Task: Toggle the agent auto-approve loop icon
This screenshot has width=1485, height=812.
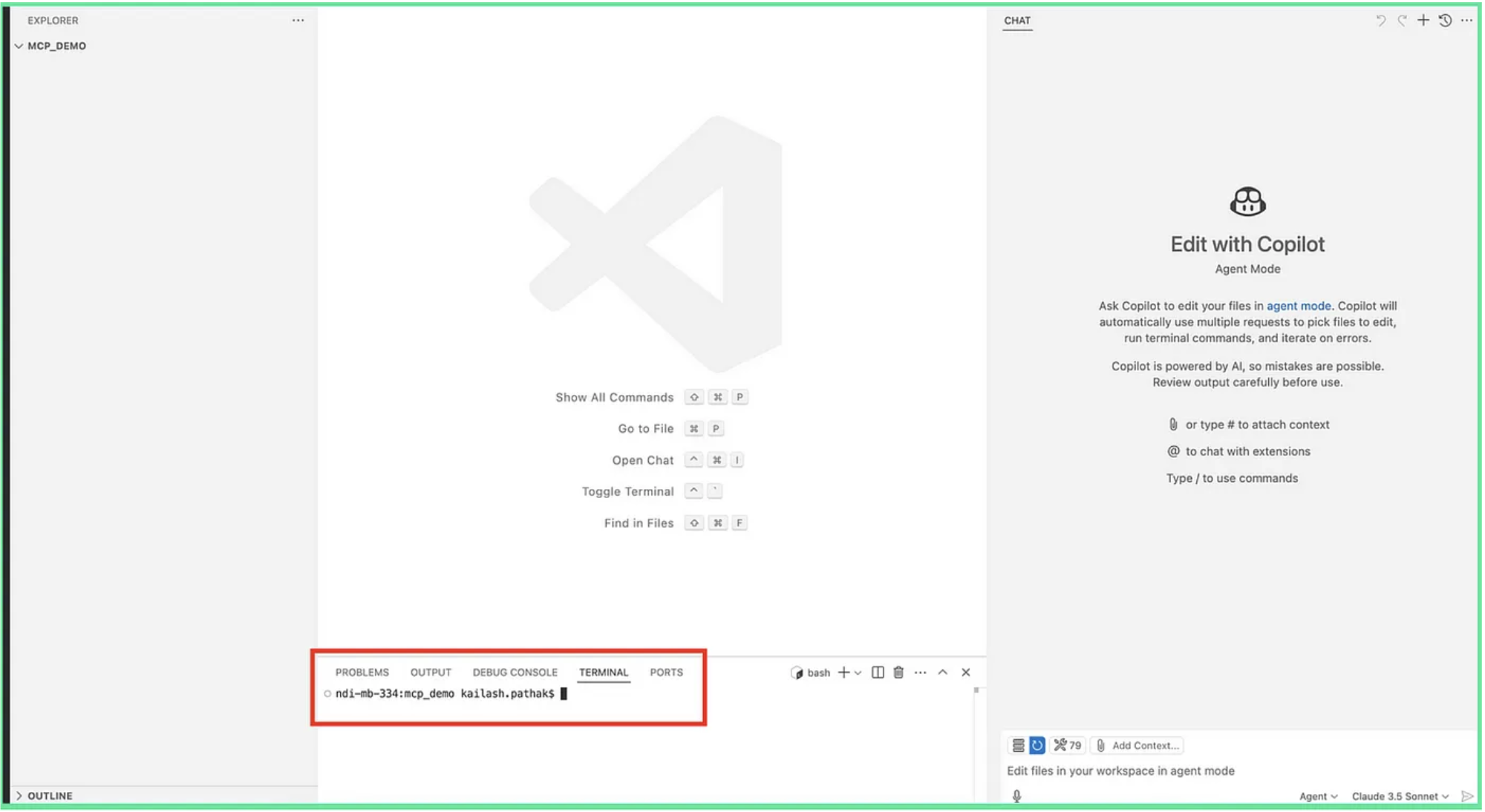Action: point(1037,745)
